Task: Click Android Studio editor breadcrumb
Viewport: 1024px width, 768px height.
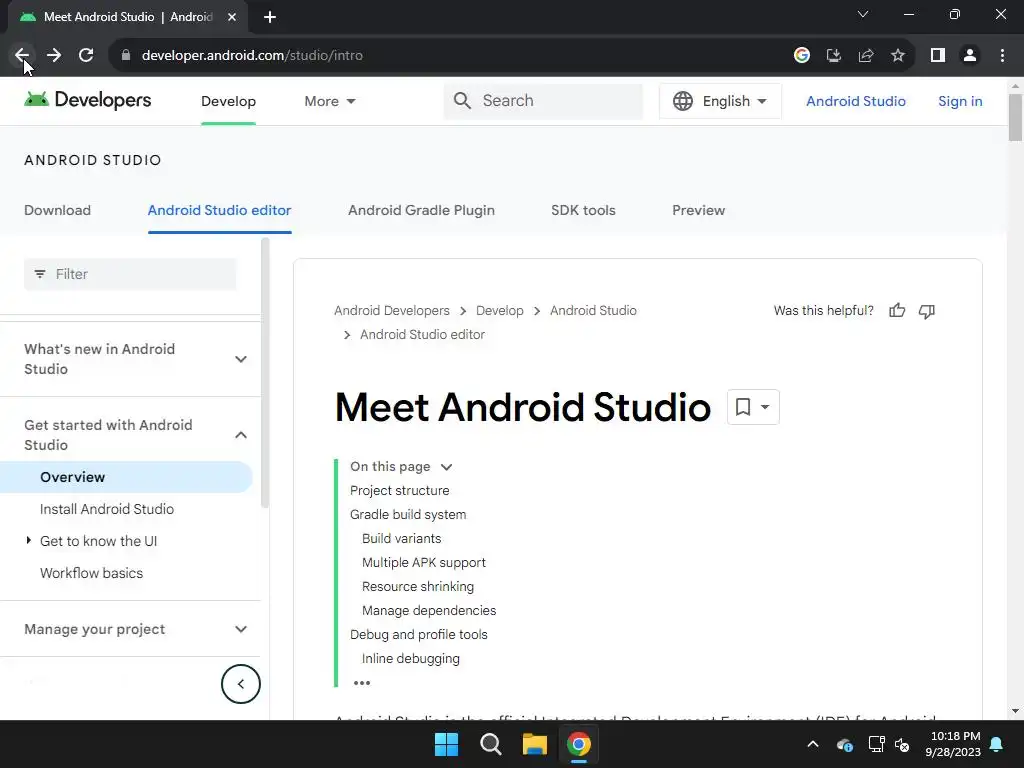Action: tap(423, 334)
